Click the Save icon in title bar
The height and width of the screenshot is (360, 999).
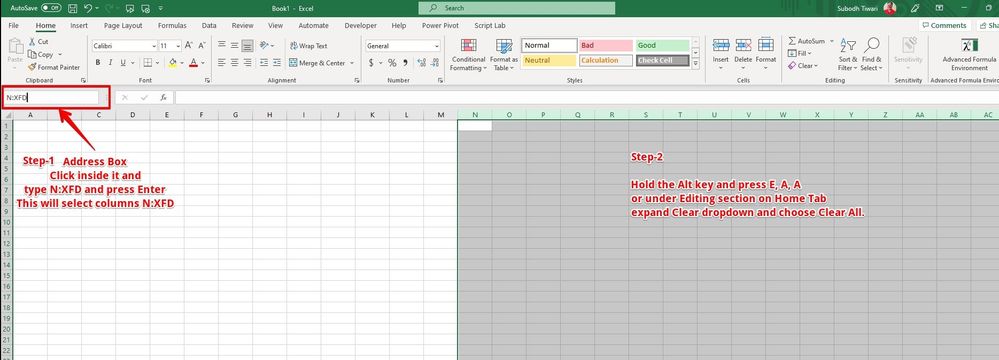pos(72,8)
